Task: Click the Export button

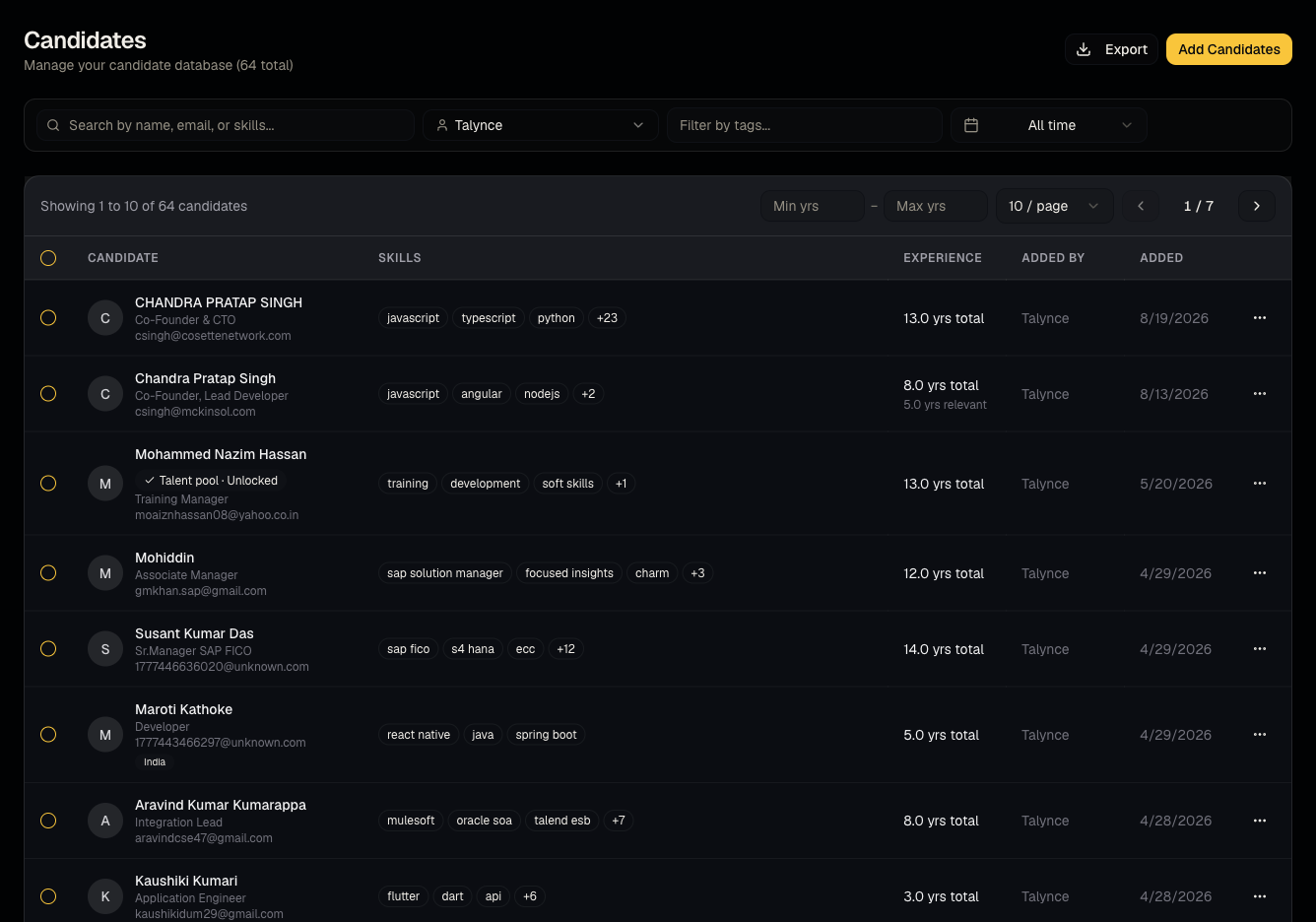Action: pyautogui.click(x=1111, y=49)
